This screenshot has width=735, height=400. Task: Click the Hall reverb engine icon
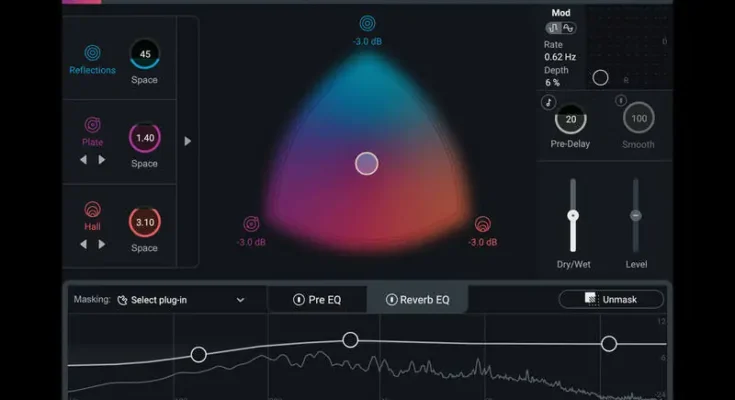pyautogui.click(x=92, y=210)
